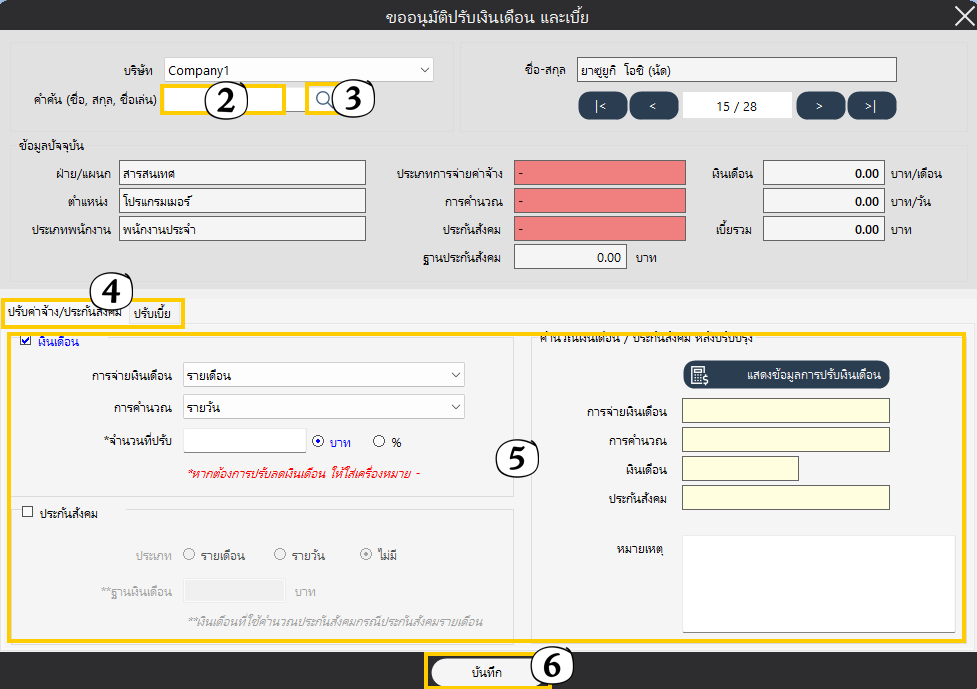This screenshot has height=689, width=977.
Task: Click the search keyword input field
Action: point(223,100)
